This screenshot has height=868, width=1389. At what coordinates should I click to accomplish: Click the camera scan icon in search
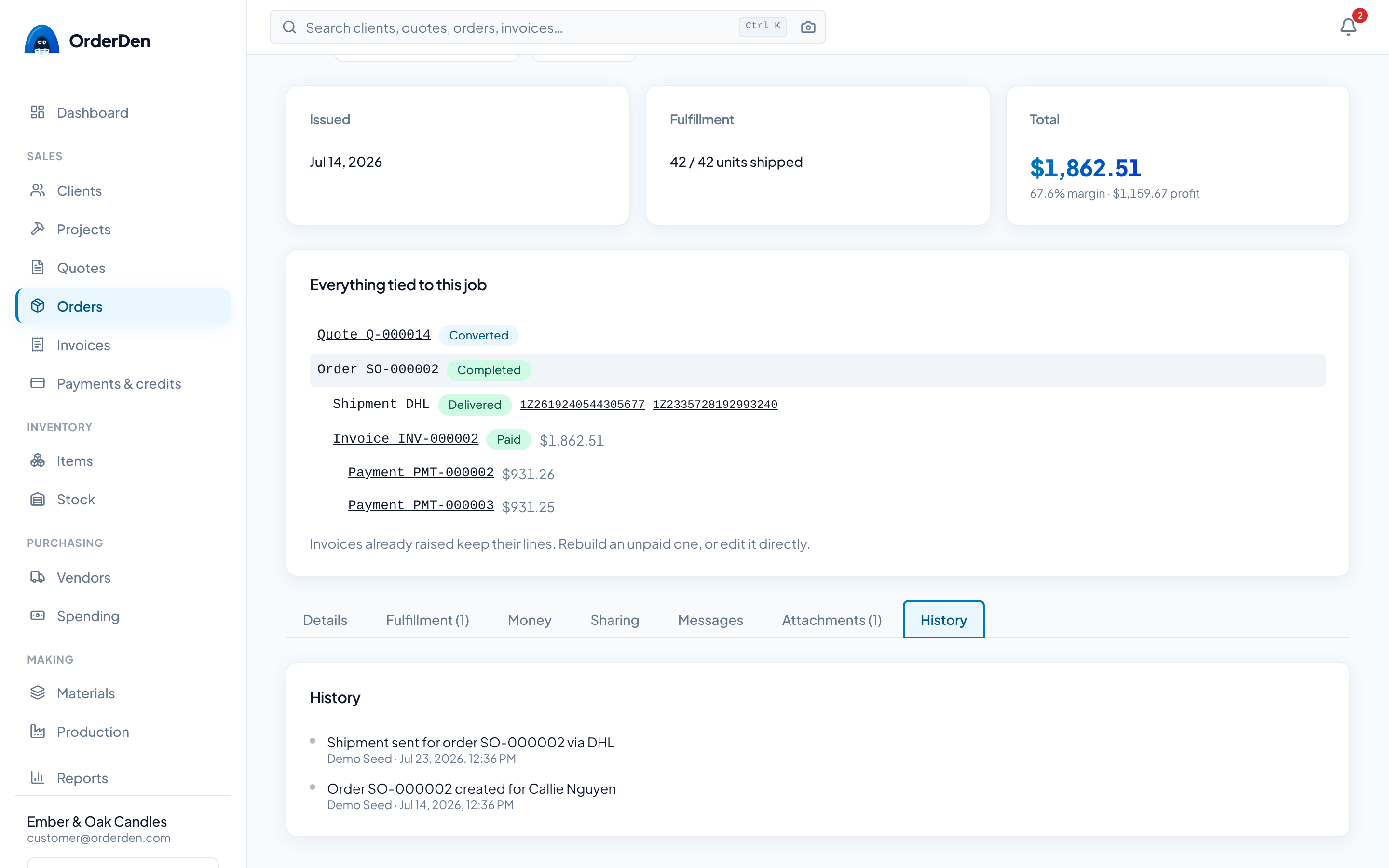(808, 27)
